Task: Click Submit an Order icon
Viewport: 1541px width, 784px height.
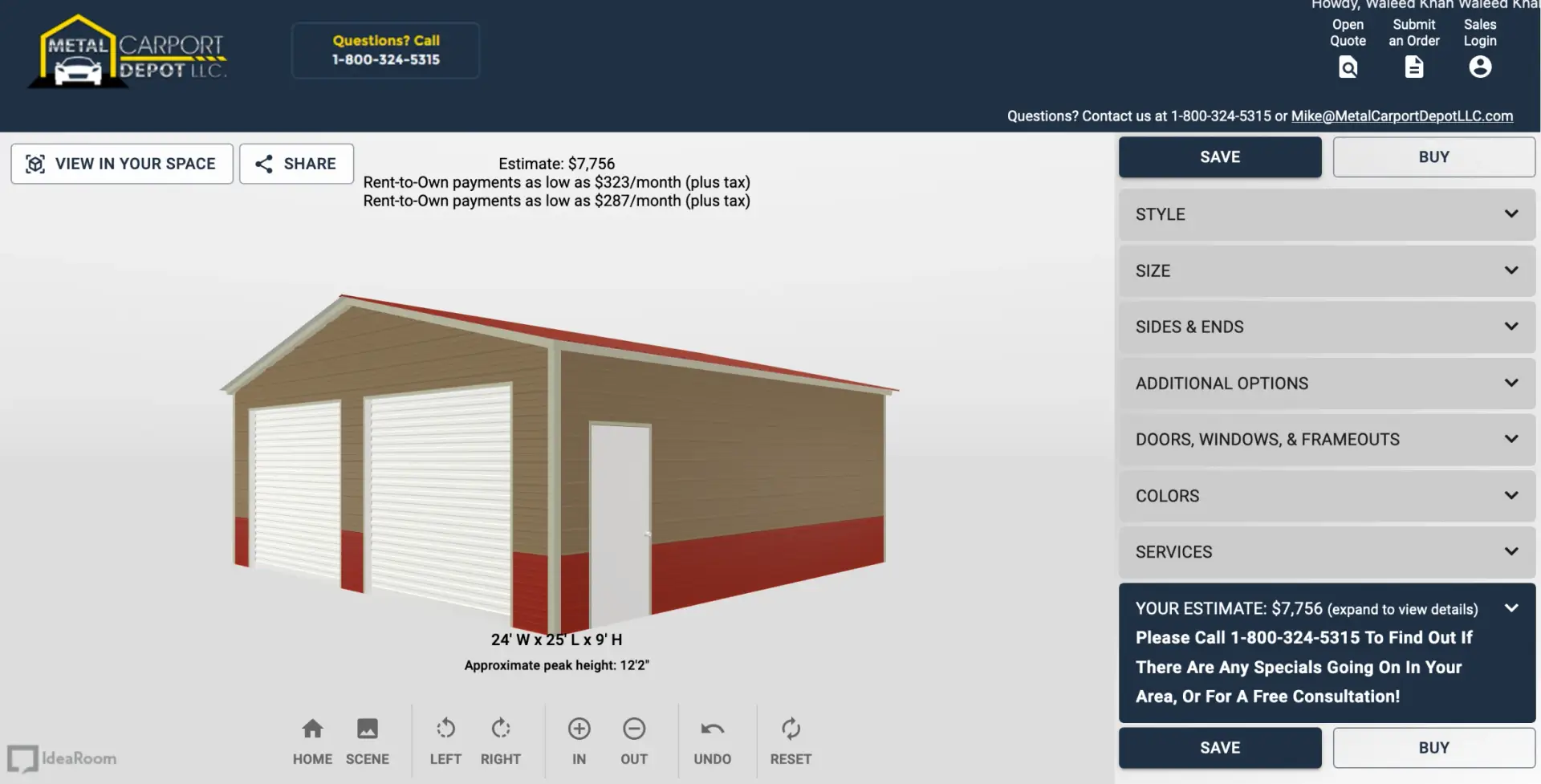Action: 1413,67
